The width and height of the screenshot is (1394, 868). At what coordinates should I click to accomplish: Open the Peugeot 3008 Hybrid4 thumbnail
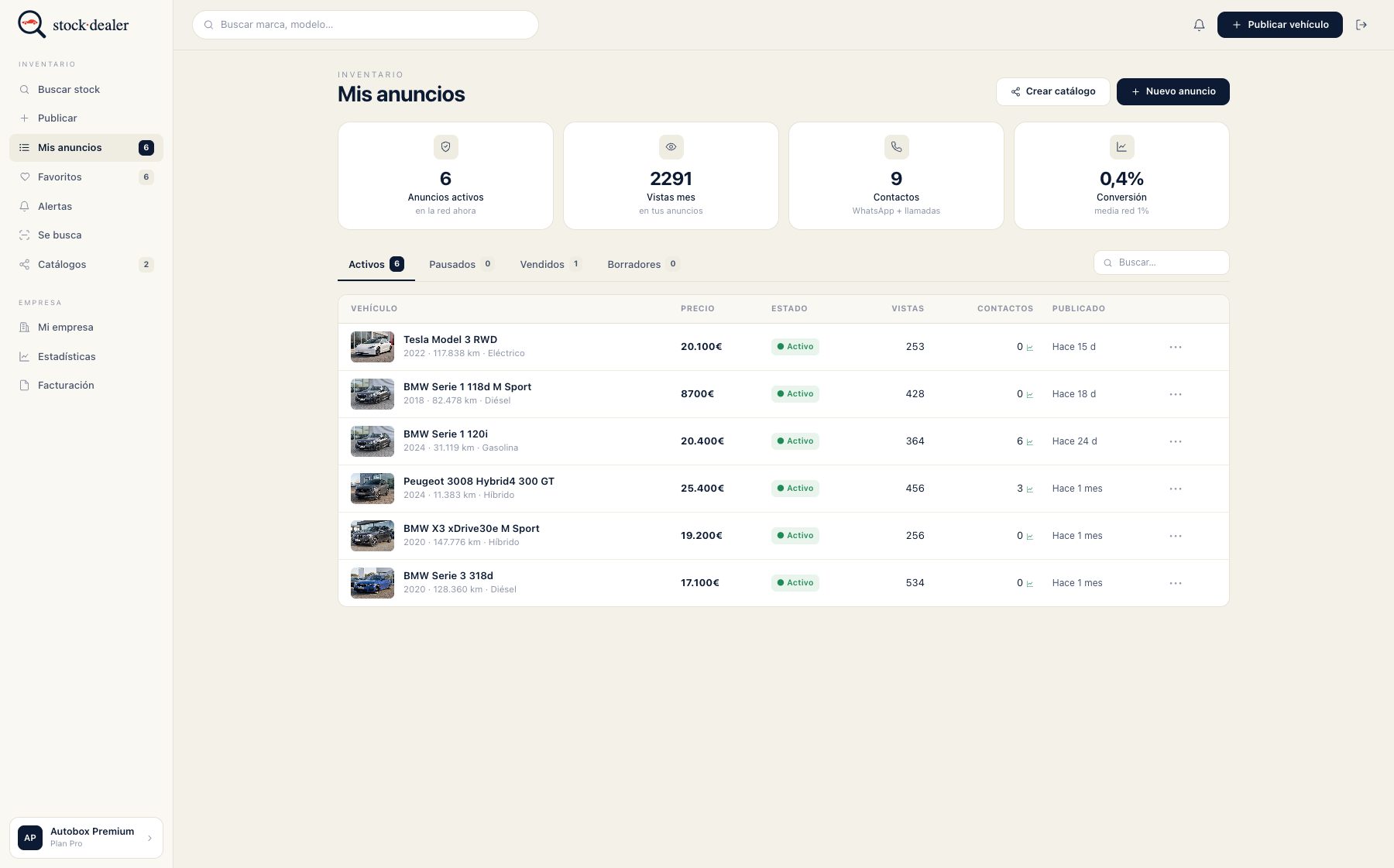tap(373, 489)
